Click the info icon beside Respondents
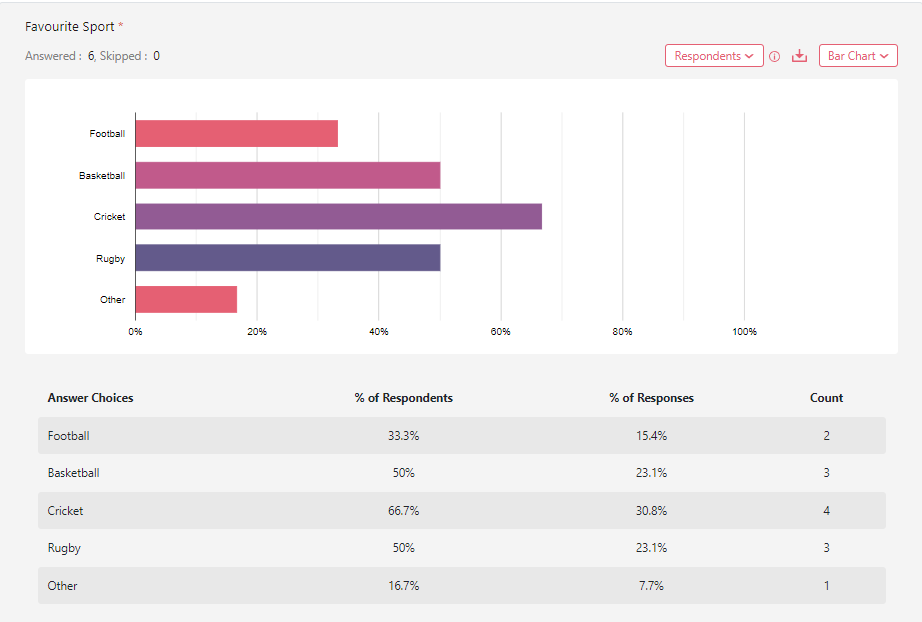Image resolution: width=922 pixels, height=622 pixels. click(x=774, y=57)
